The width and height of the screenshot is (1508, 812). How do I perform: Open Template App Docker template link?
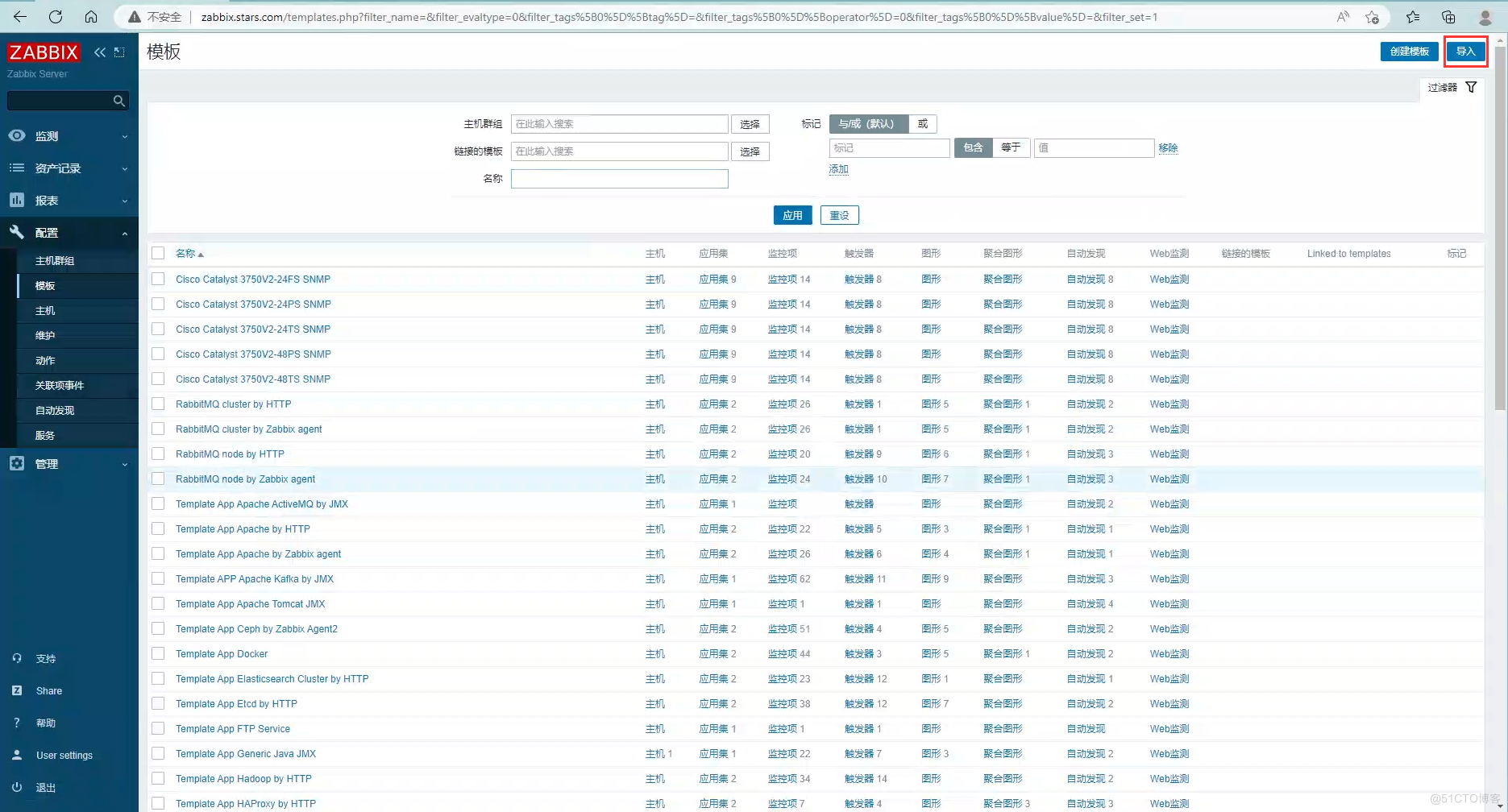pos(222,654)
